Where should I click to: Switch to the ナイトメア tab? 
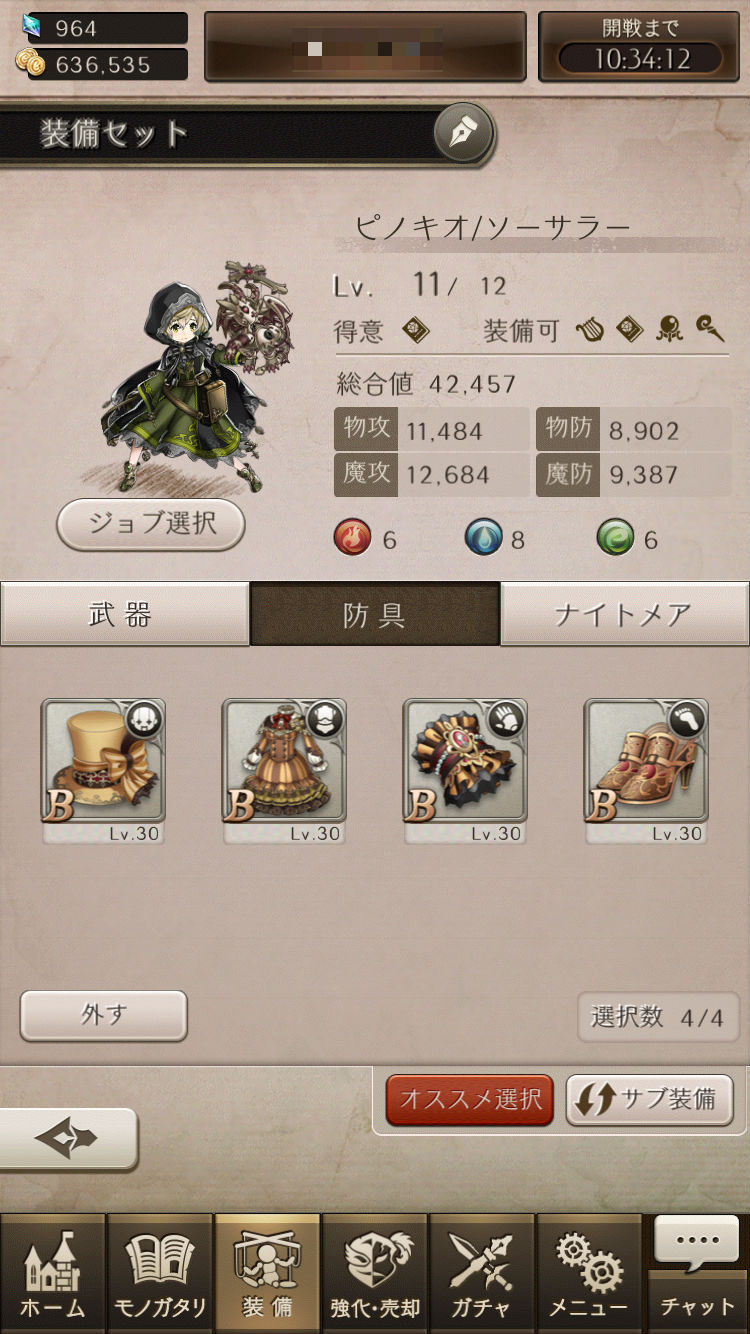point(625,614)
